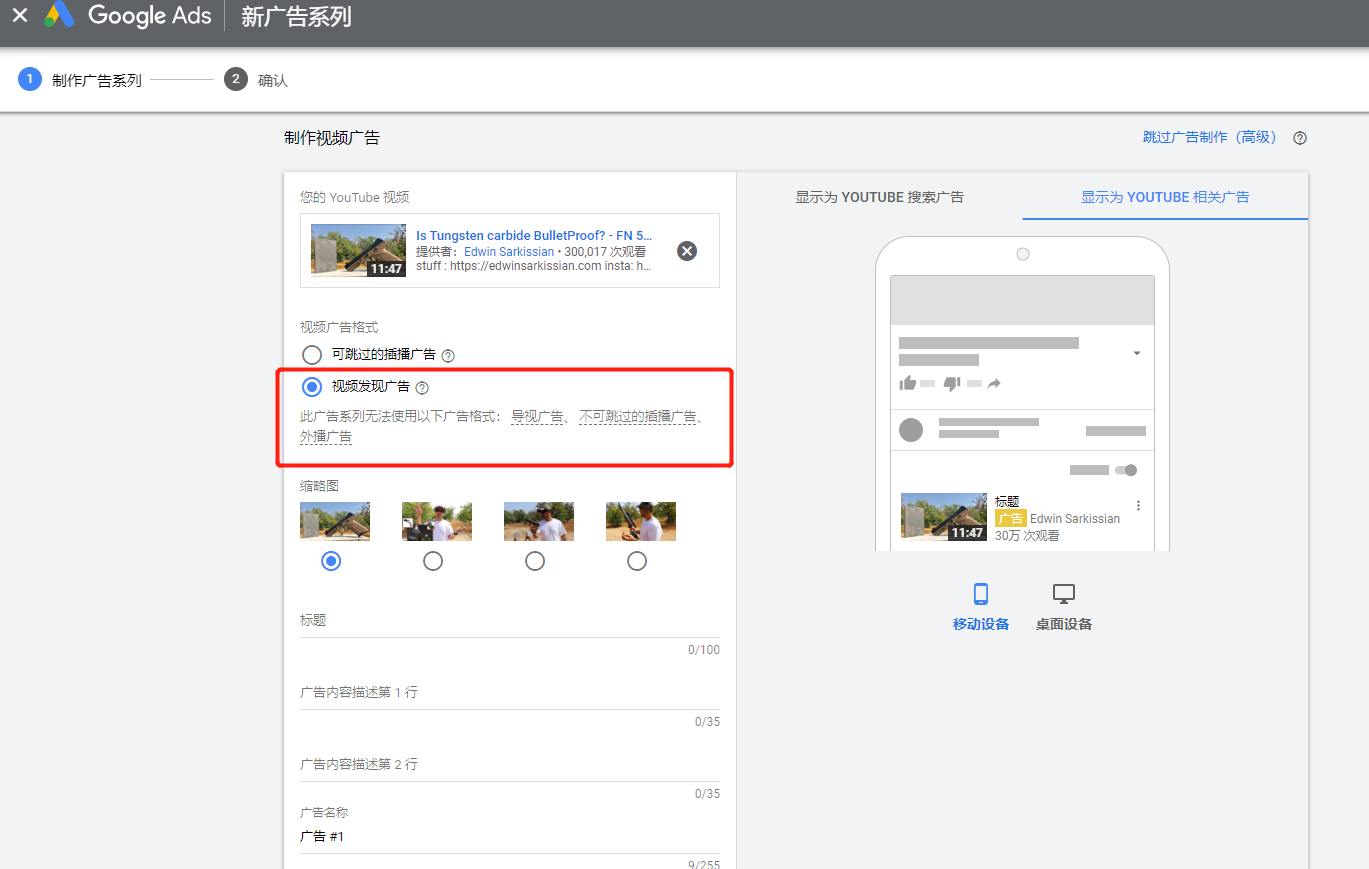Viewport: 1369px width, 869px height.
Task: Close the new campaign dialog with X icon
Action: [20, 16]
